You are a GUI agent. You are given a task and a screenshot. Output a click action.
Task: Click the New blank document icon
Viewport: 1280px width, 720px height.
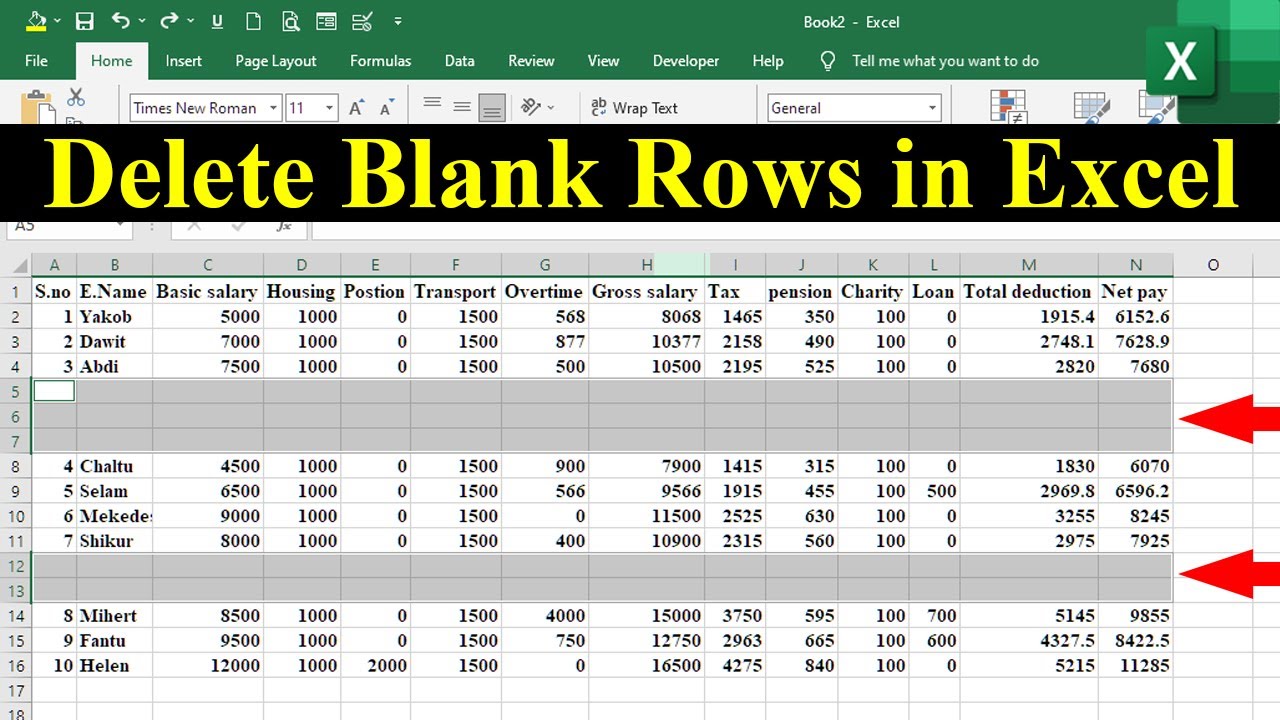(x=254, y=21)
